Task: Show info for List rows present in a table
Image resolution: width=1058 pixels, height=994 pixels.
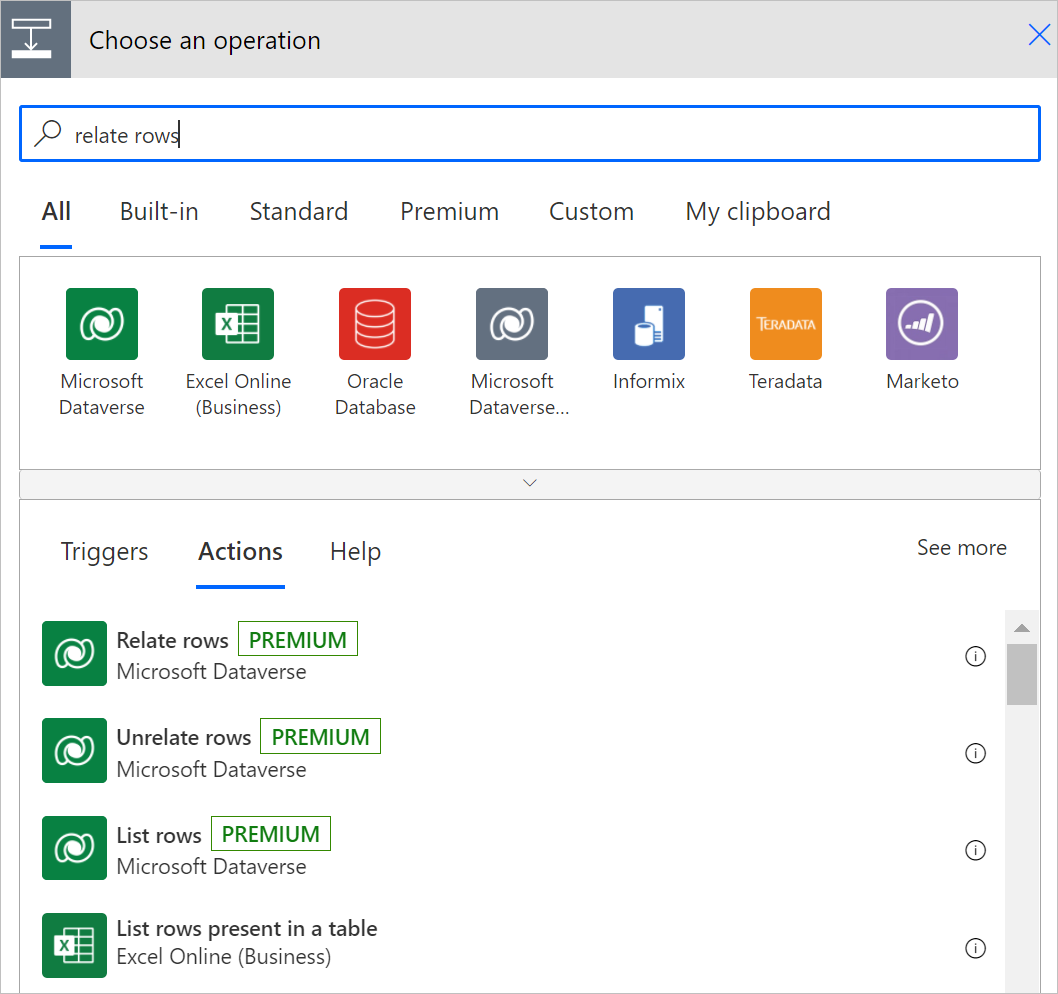Action: (x=976, y=948)
